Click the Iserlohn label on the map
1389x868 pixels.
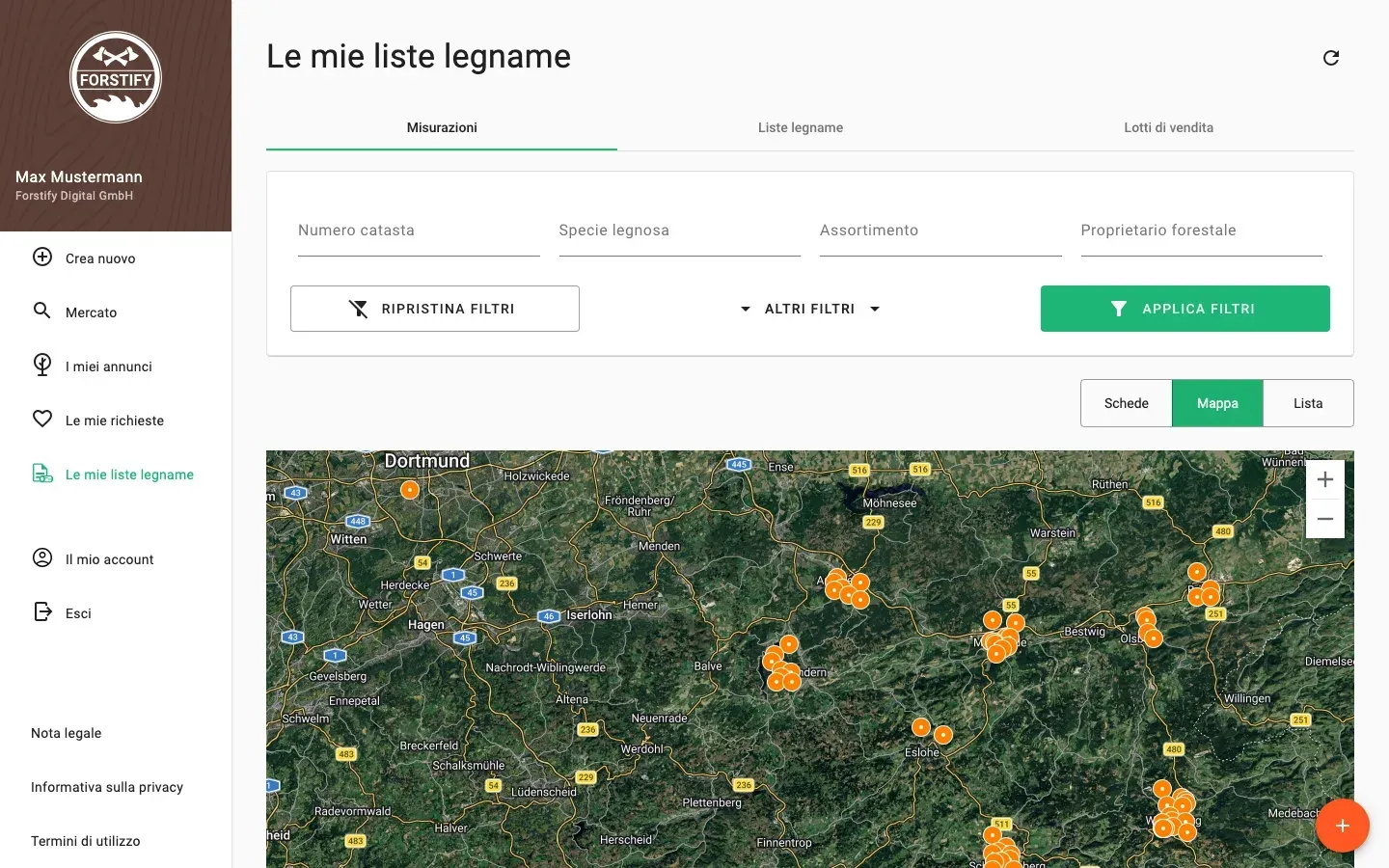pos(589,614)
